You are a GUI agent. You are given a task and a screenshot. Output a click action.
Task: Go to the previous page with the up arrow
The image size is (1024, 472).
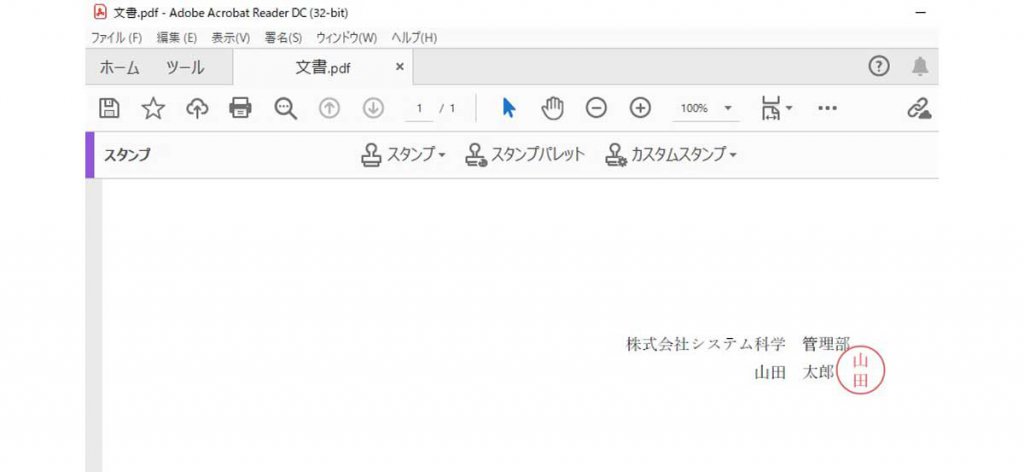coord(329,108)
